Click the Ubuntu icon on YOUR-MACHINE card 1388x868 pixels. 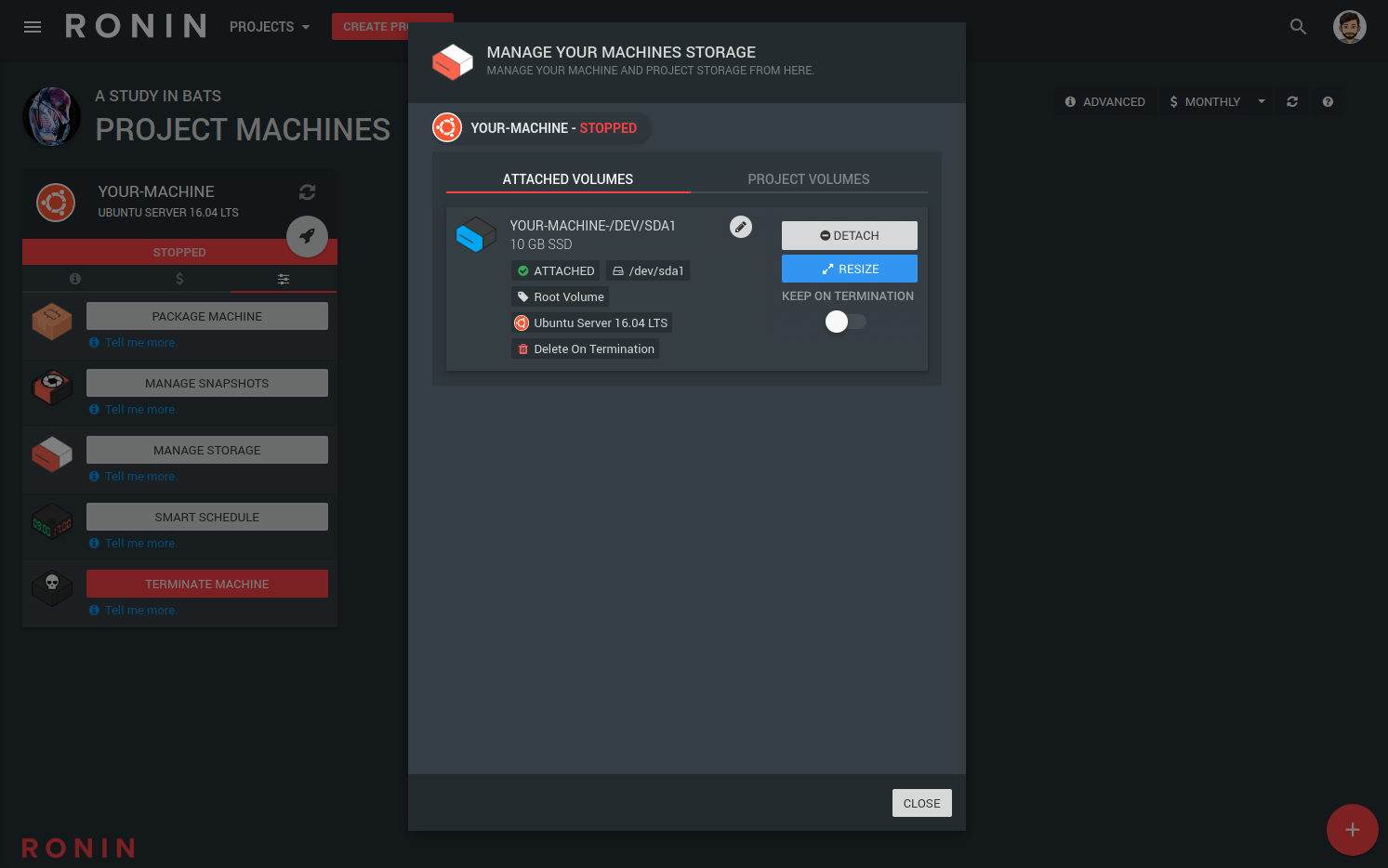(x=56, y=202)
